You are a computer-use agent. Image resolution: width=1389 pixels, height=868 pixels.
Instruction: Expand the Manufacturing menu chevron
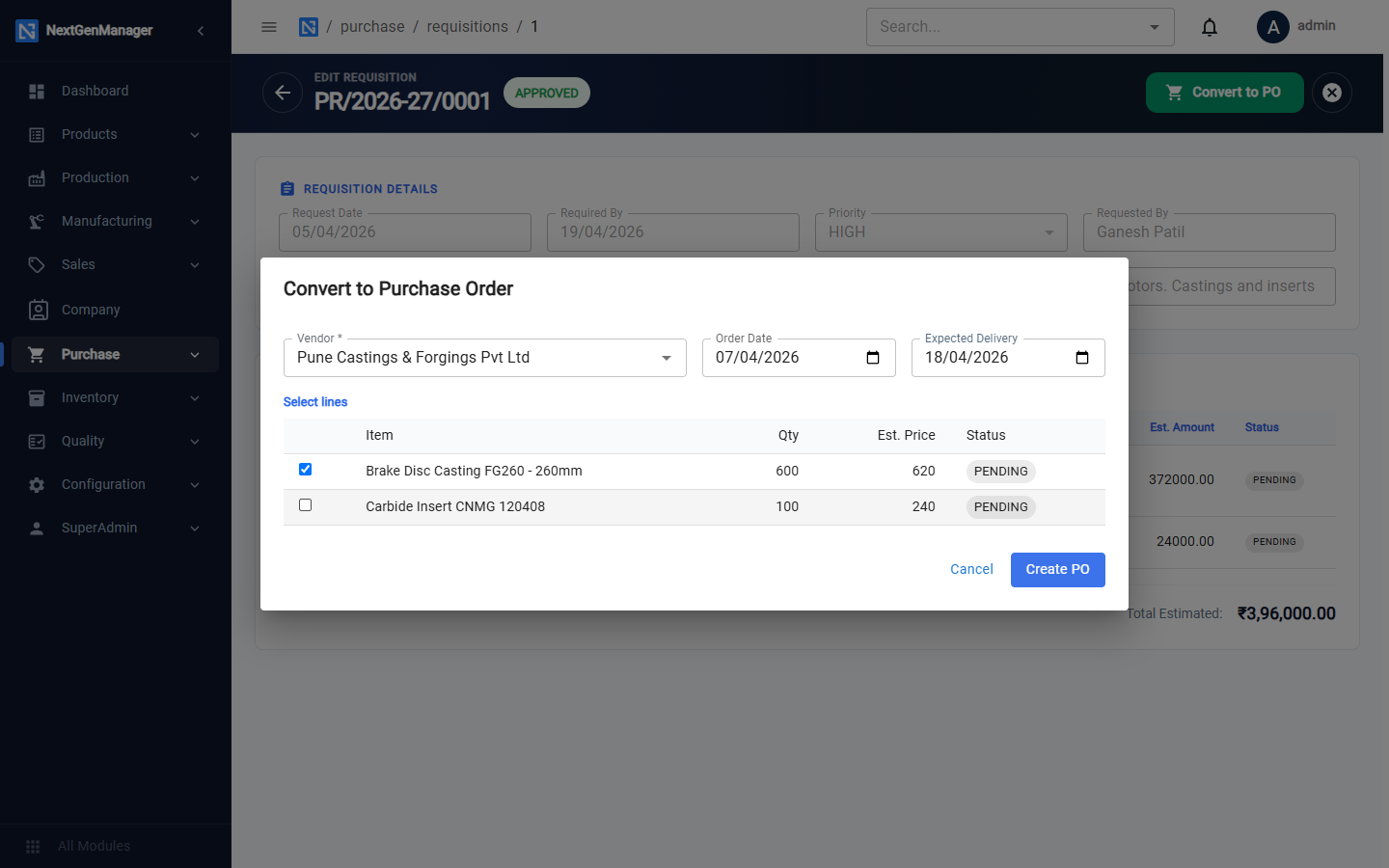click(x=195, y=221)
